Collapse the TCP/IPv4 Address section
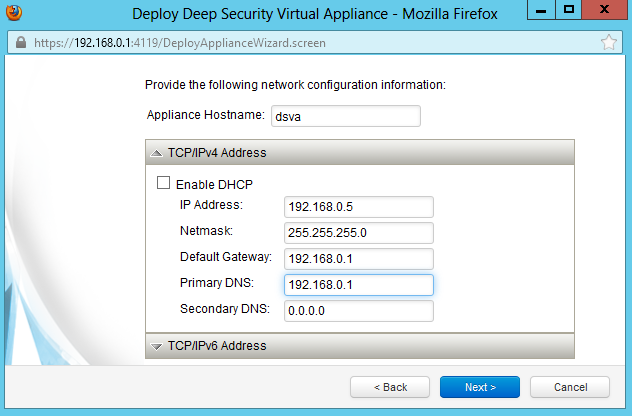This screenshot has height=416, width=632. tap(157, 153)
